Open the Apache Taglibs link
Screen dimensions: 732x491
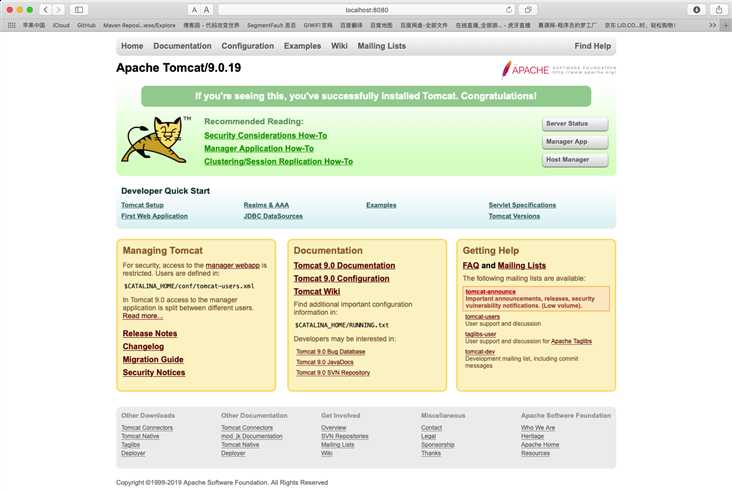(x=571, y=341)
